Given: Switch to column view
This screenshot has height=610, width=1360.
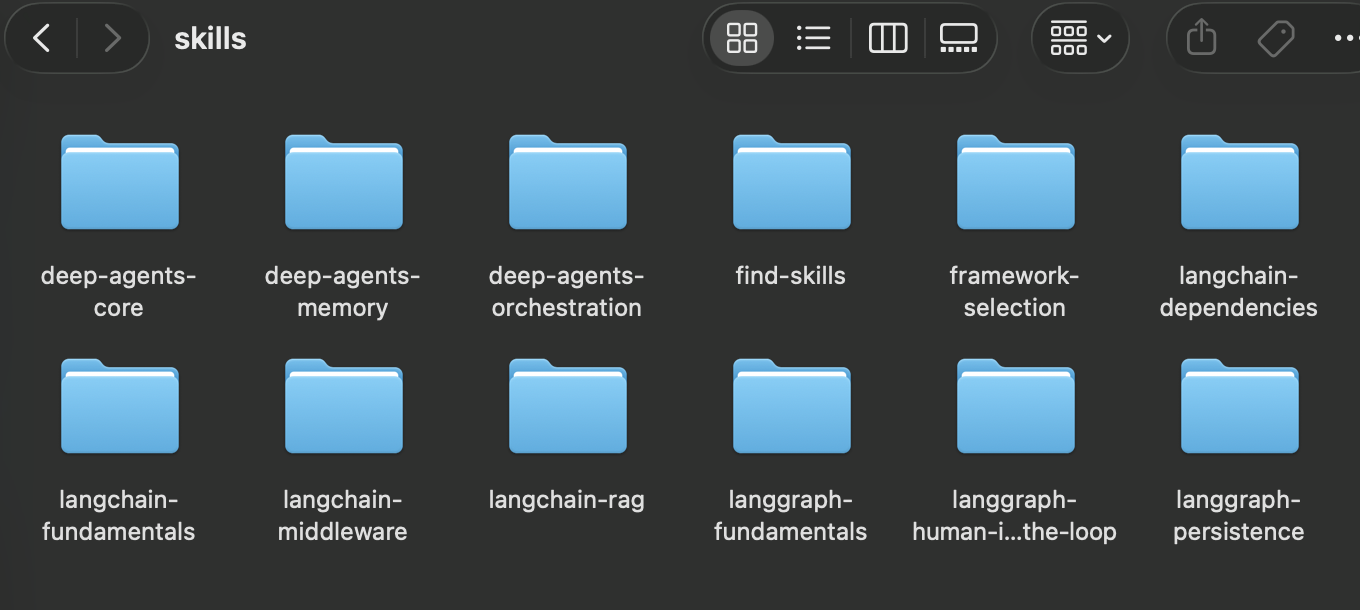Looking at the screenshot, I should [887, 39].
